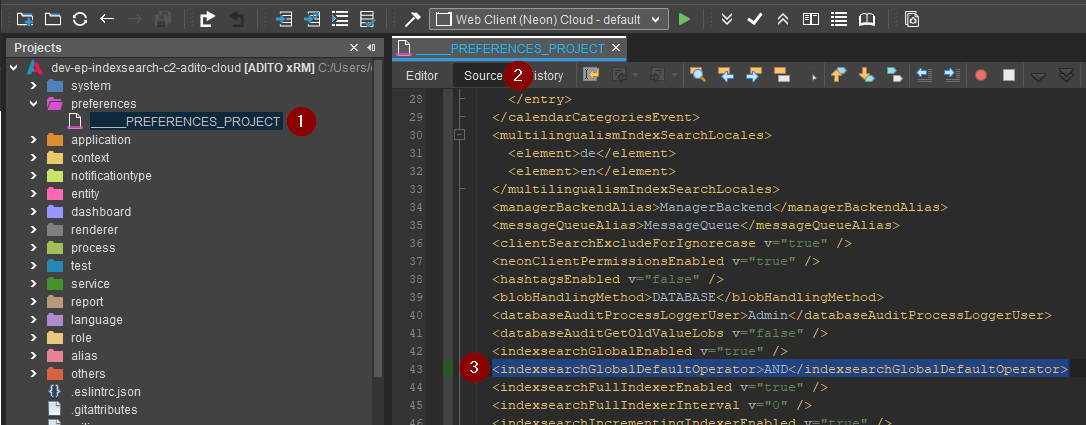Click the list lines icon beside the diff icon
This screenshot has height=425, width=1086.
coord(839,19)
